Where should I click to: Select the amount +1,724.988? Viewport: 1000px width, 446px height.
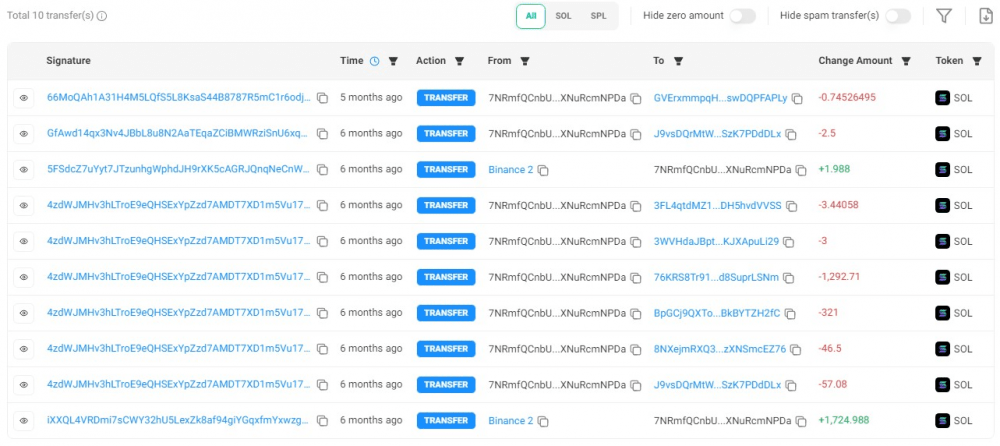click(844, 420)
